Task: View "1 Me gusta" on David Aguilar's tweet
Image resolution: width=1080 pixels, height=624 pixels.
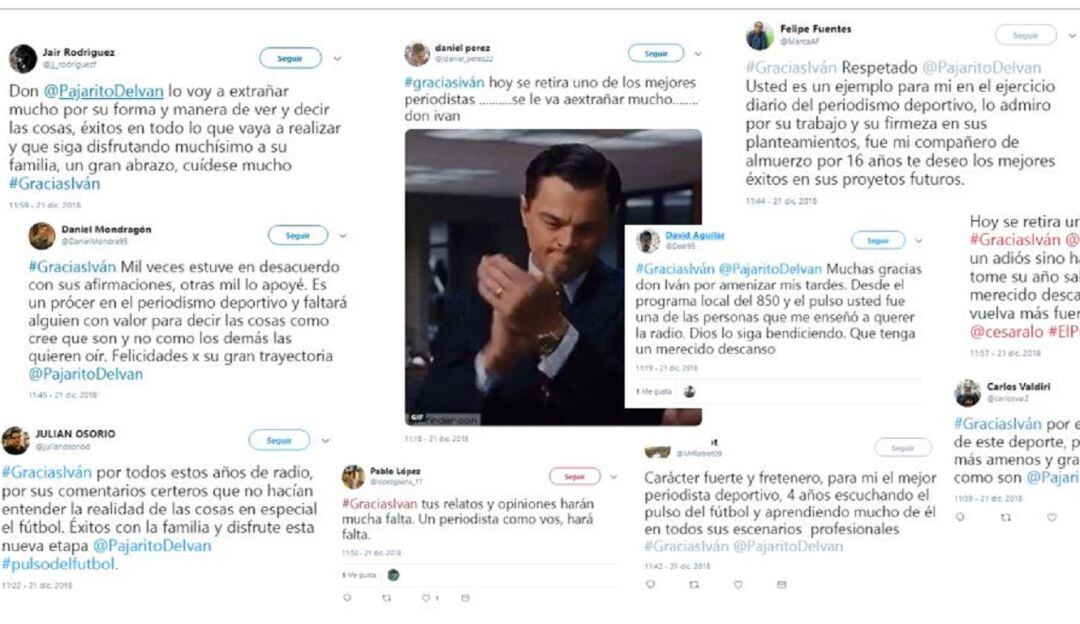Action: [657, 392]
